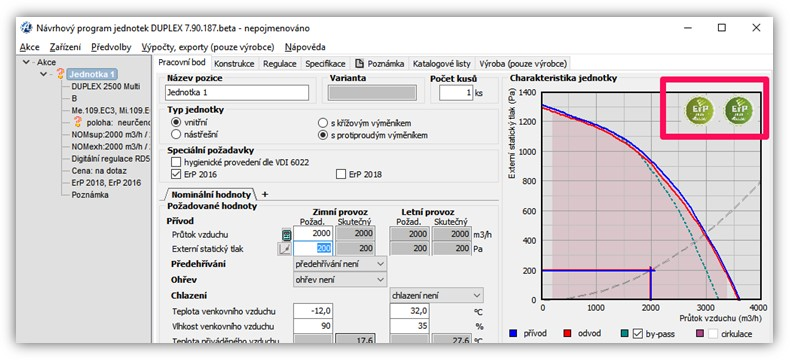This screenshot has height=360, width=790.
Task: Toggle the by-pass curve checkbox
Action: pos(637,333)
